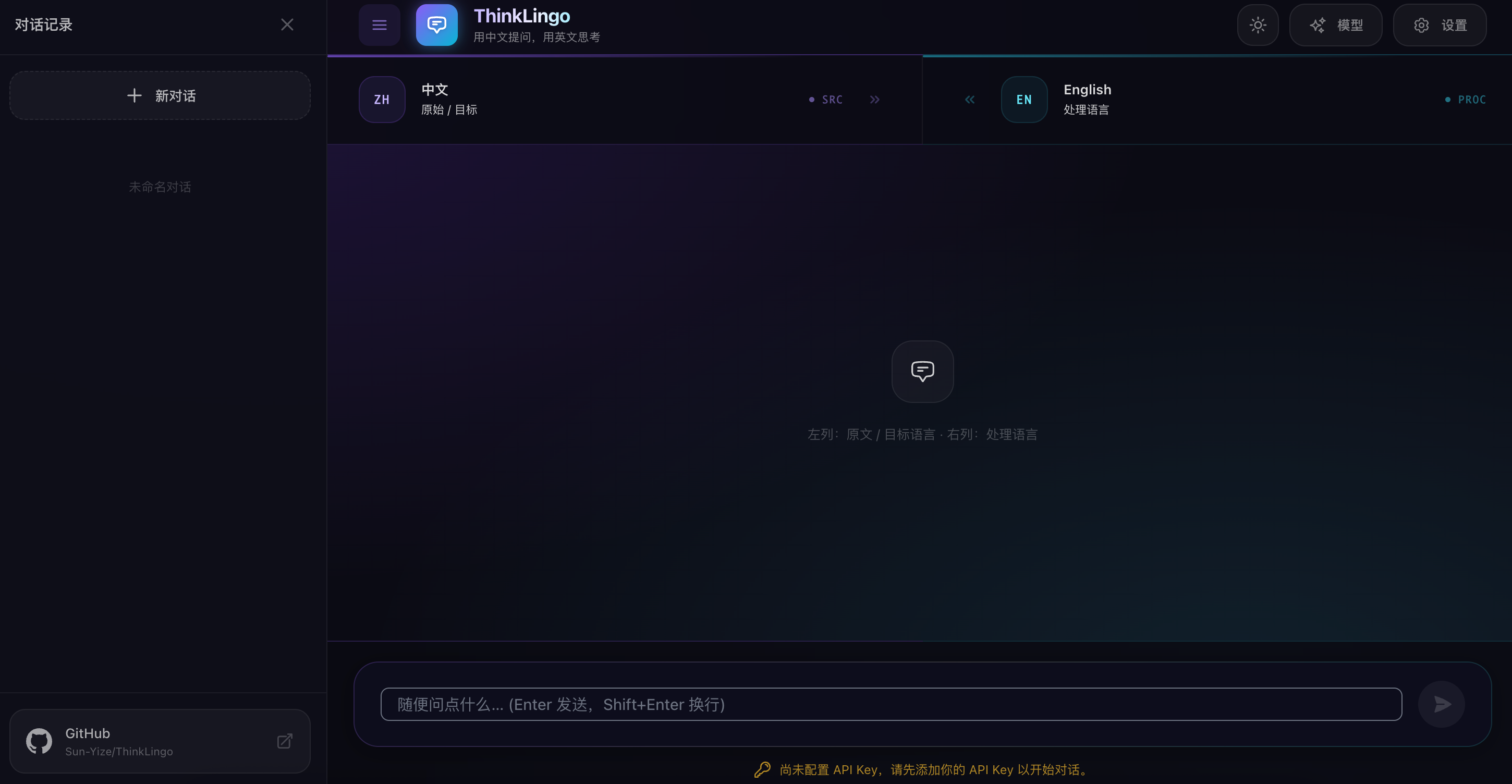The height and width of the screenshot is (784, 1512).
Task: Close the 对话记录 sidebar panel
Action: click(x=287, y=24)
